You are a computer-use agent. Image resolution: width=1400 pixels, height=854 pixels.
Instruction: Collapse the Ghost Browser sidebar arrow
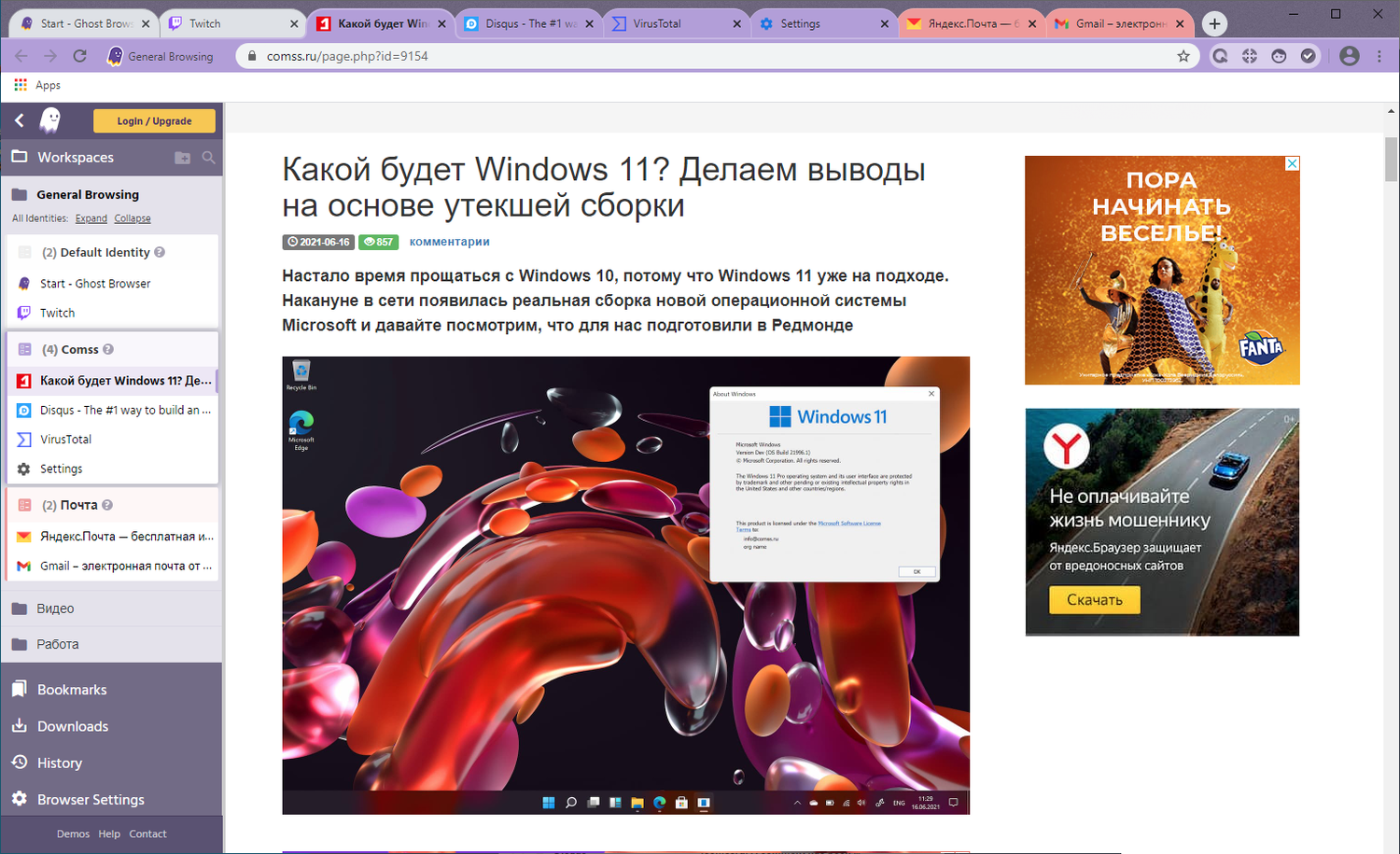tap(20, 120)
